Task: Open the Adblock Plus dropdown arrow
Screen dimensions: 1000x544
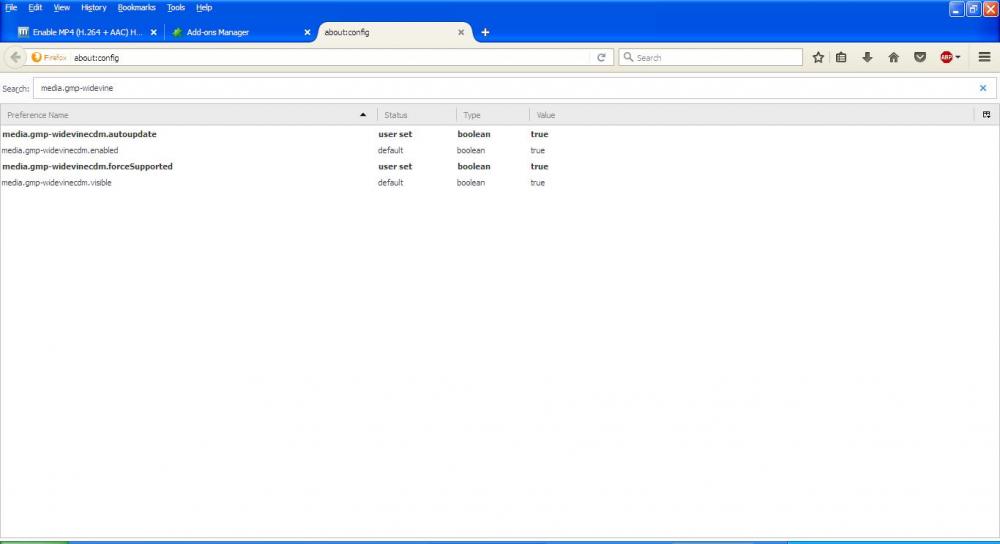Action: (958, 57)
